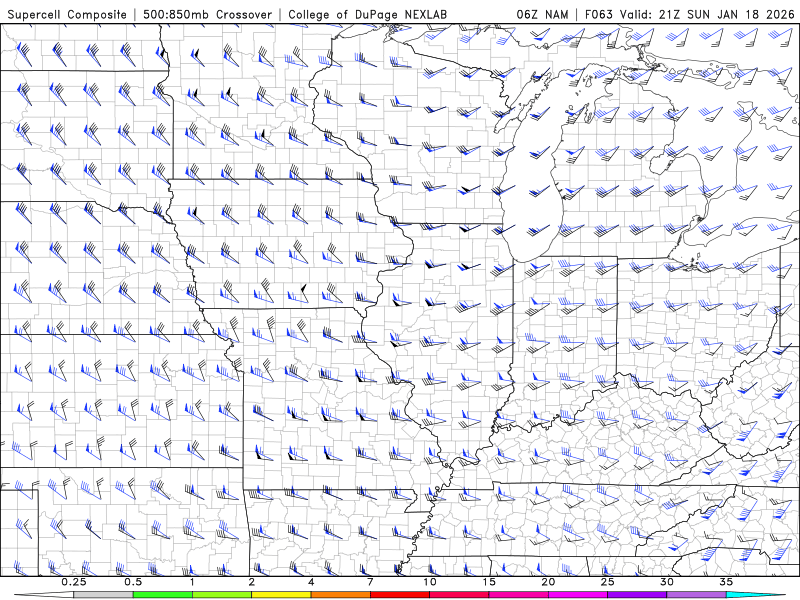Screen dimensions: 800x600
Task: Click the 500:850mb Crossover label
Action: click(207, 14)
